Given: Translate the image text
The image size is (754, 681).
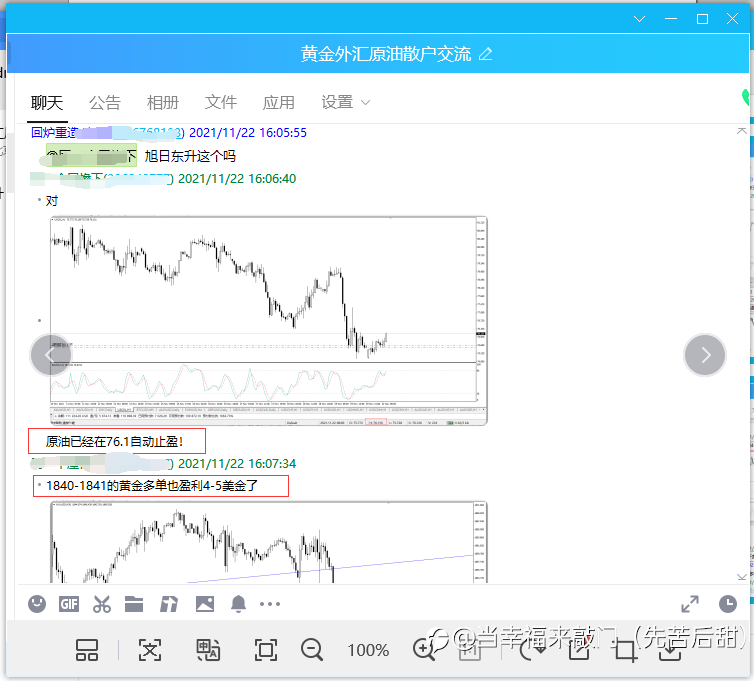Looking at the screenshot, I should (x=208, y=650).
